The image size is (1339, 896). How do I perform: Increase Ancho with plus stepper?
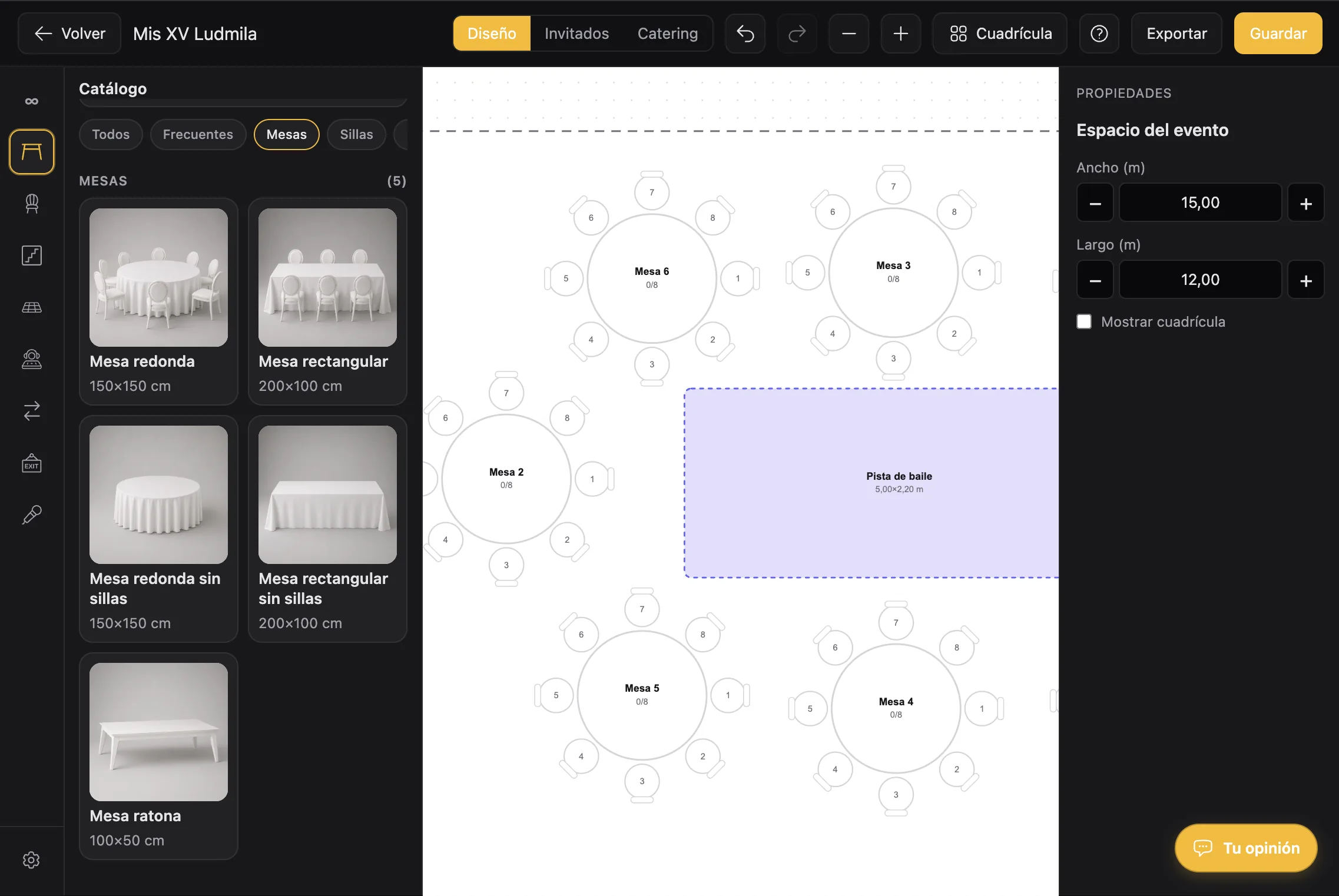coord(1306,203)
